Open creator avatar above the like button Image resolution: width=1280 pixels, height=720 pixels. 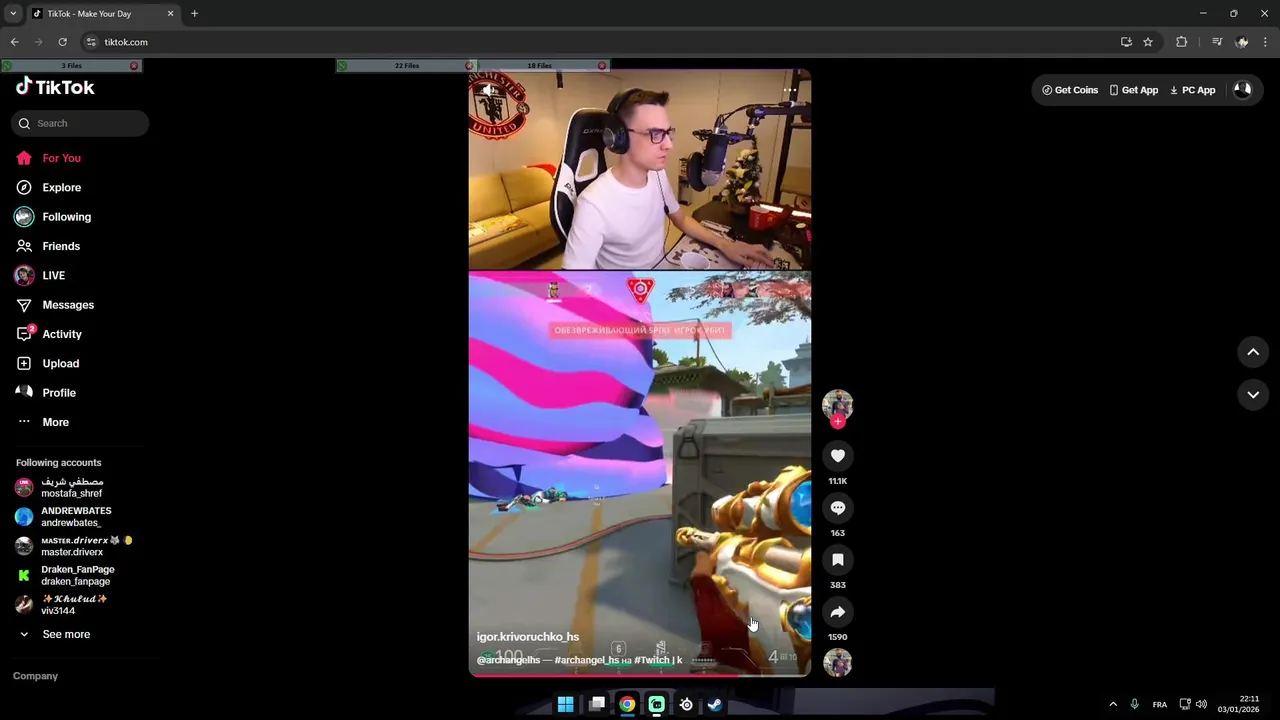(838, 404)
